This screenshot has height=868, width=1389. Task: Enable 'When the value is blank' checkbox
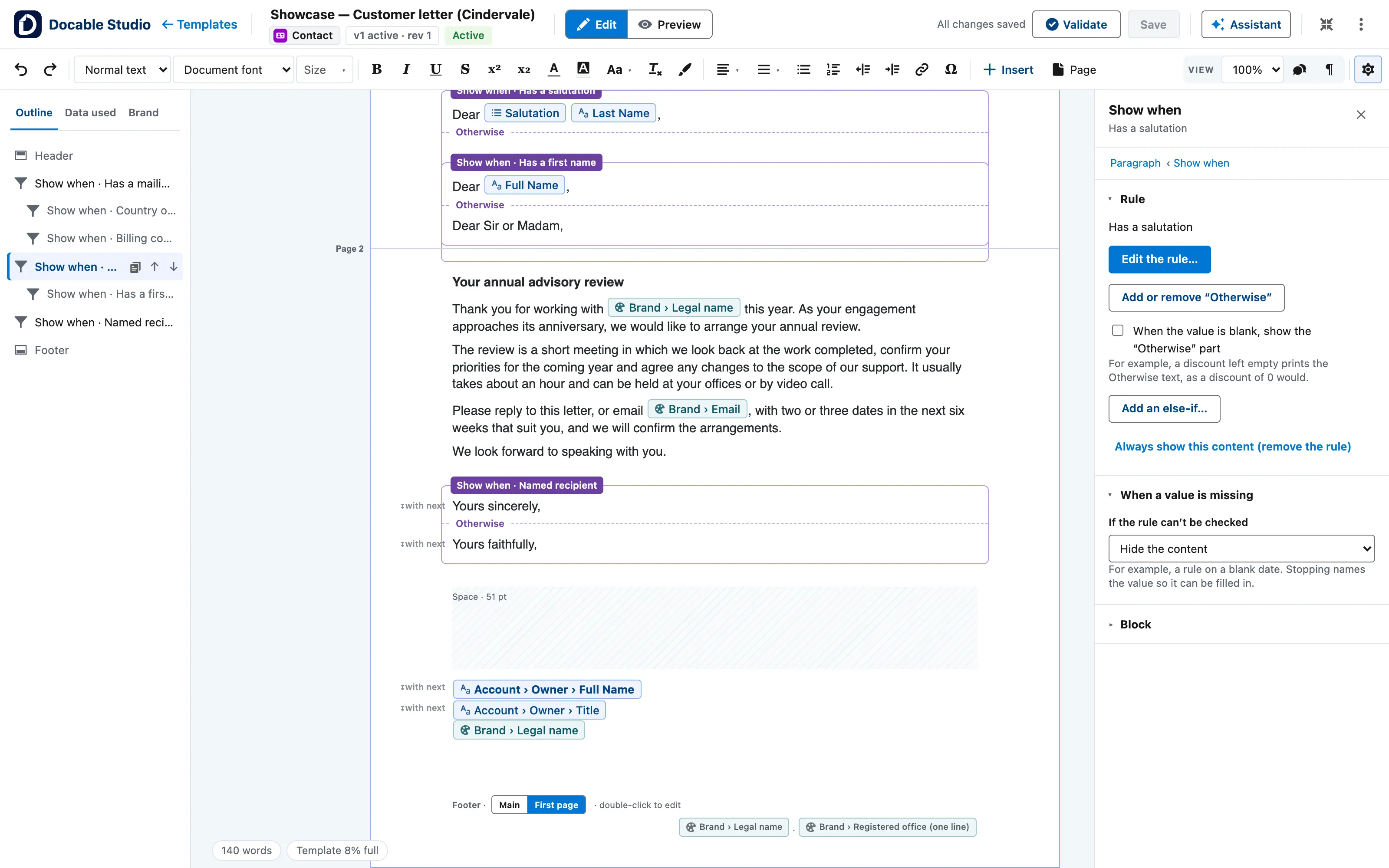[x=1117, y=331]
